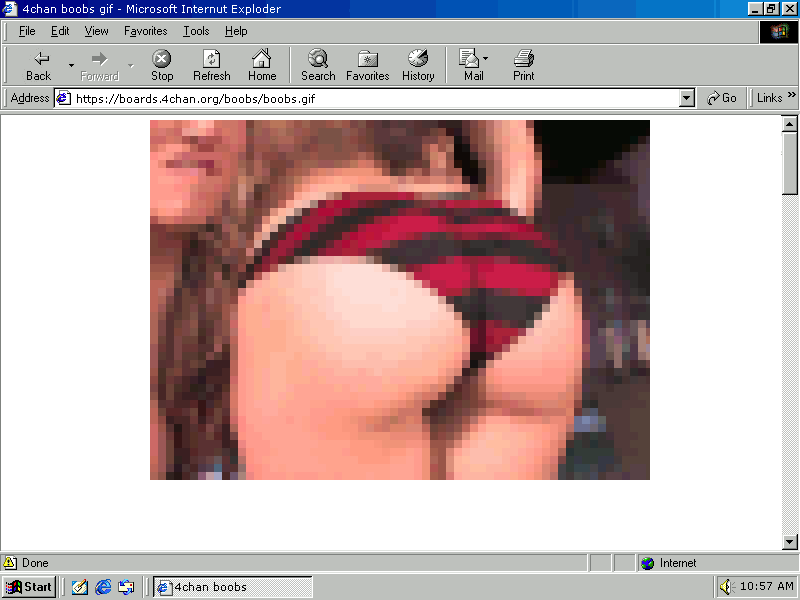Print the page using Print icon
Screen dimensions: 800x600
[x=524, y=65]
